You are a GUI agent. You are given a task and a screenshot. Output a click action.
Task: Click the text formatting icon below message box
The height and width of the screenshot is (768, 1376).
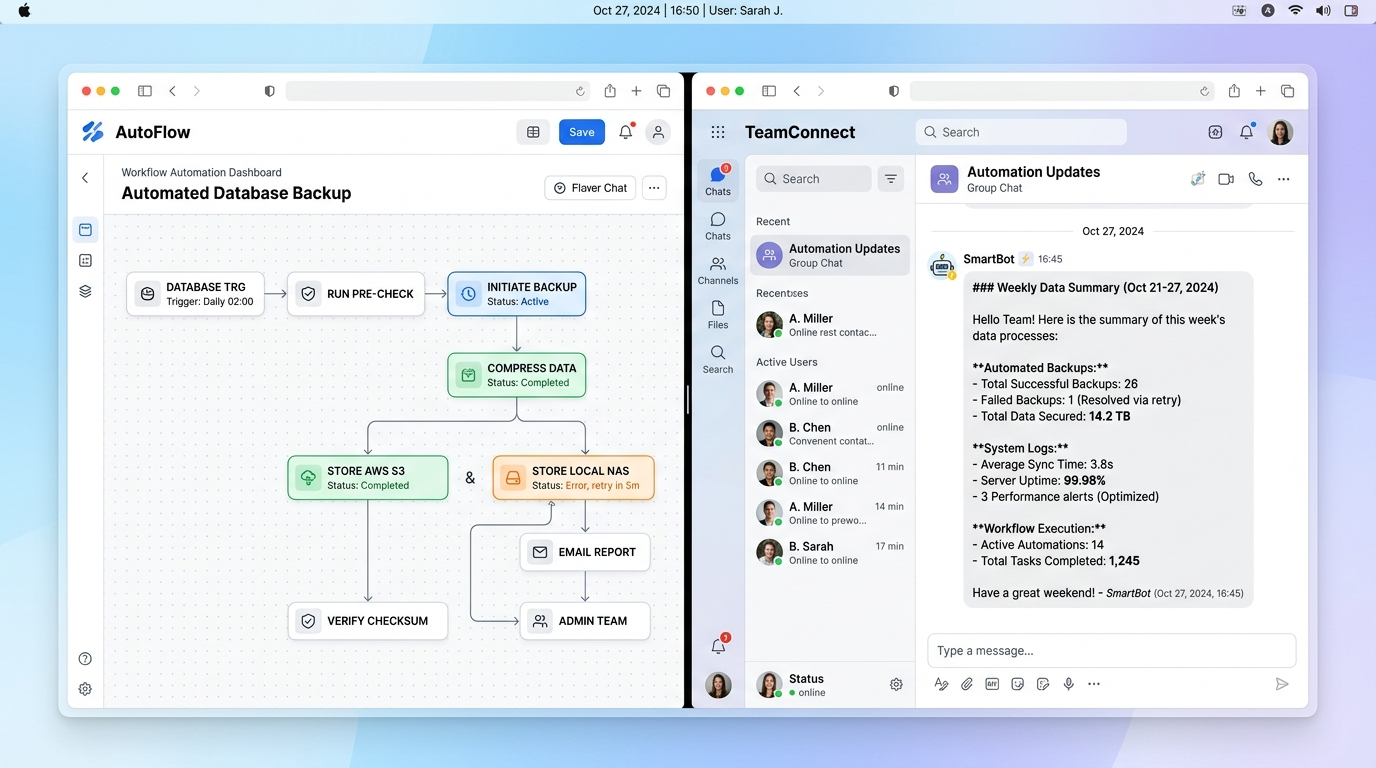coord(941,684)
